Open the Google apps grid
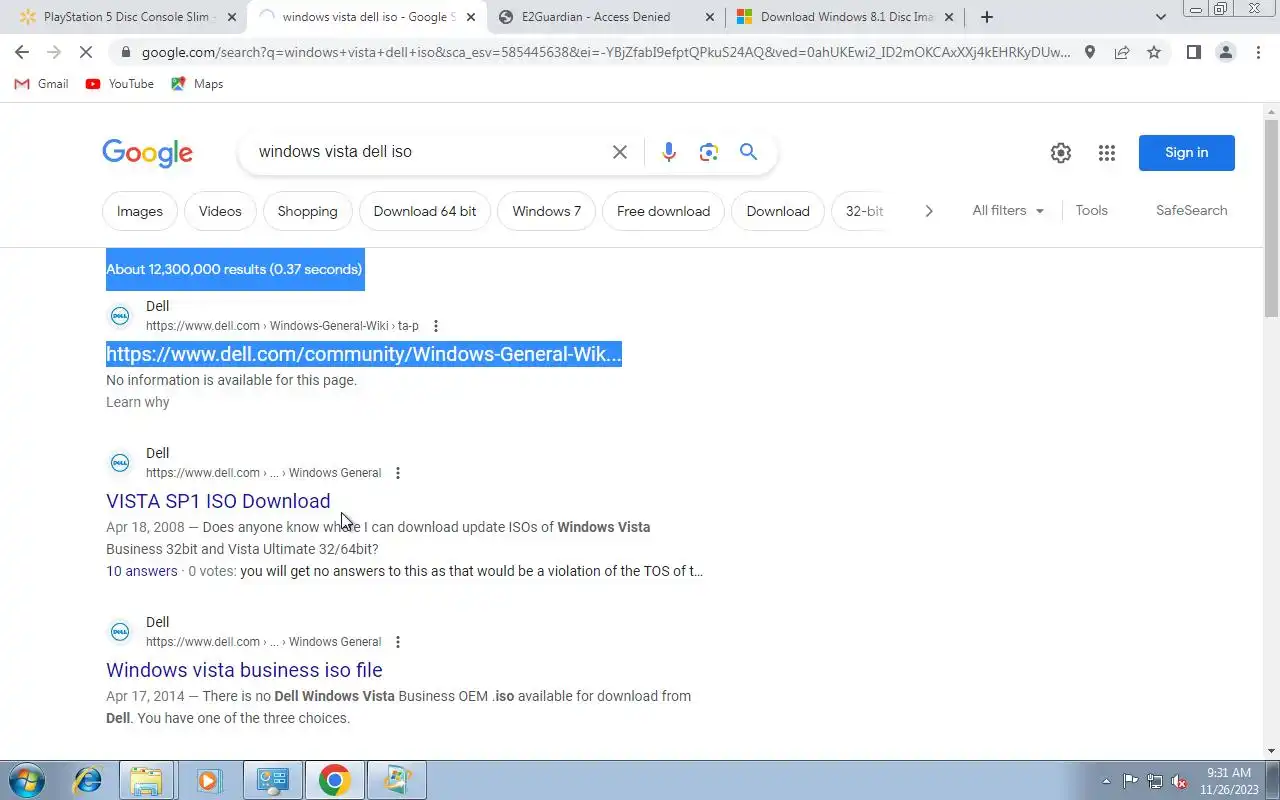1280x800 pixels. [1107, 153]
